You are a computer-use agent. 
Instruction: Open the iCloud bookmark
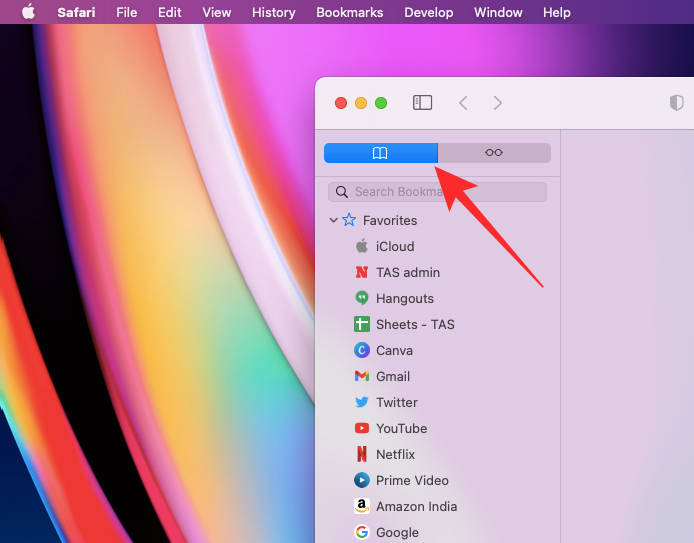(x=394, y=246)
